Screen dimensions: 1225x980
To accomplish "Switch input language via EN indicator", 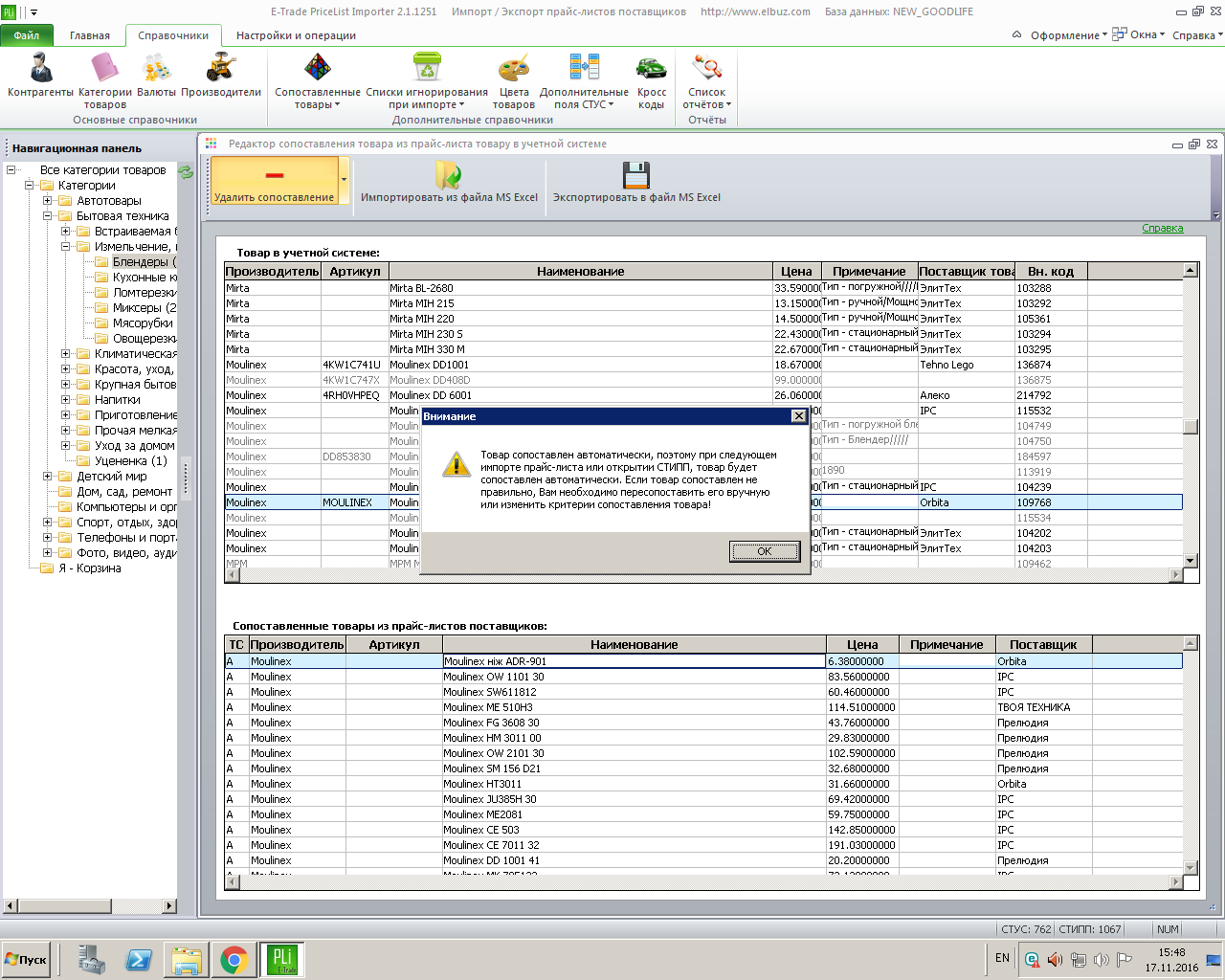I will pyautogui.click(x=1002, y=958).
